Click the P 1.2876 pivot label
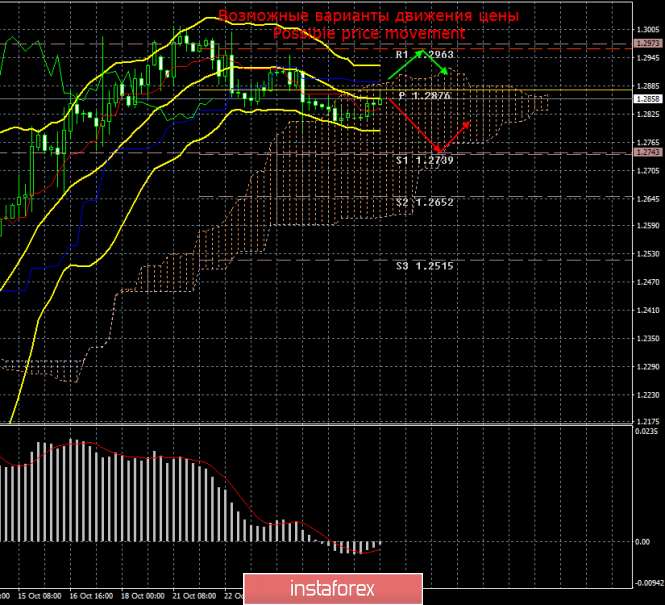The width and height of the screenshot is (665, 605). pos(425,96)
